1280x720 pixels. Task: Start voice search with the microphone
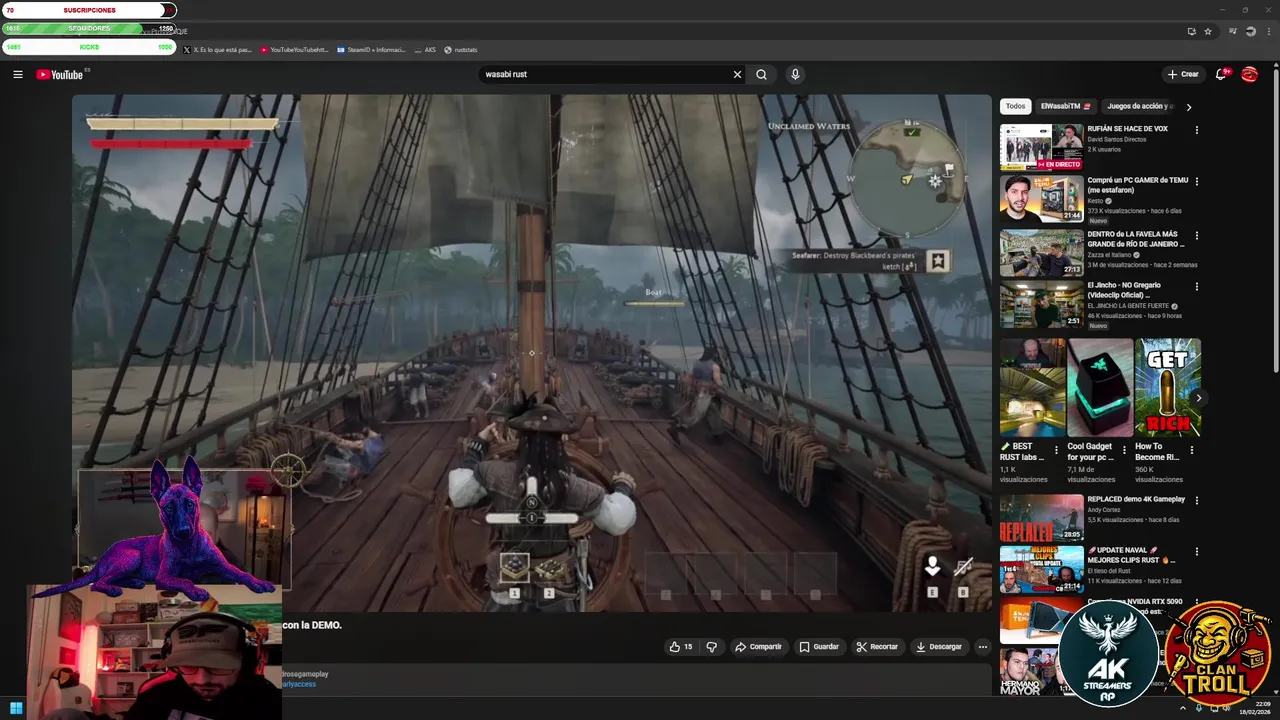pos(795,74)
